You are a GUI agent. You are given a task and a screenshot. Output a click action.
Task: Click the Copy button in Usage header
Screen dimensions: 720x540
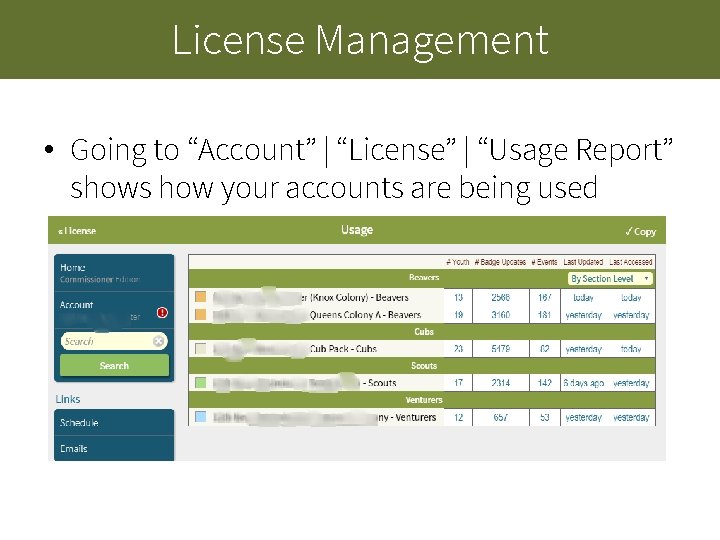(x=640, y=231)
